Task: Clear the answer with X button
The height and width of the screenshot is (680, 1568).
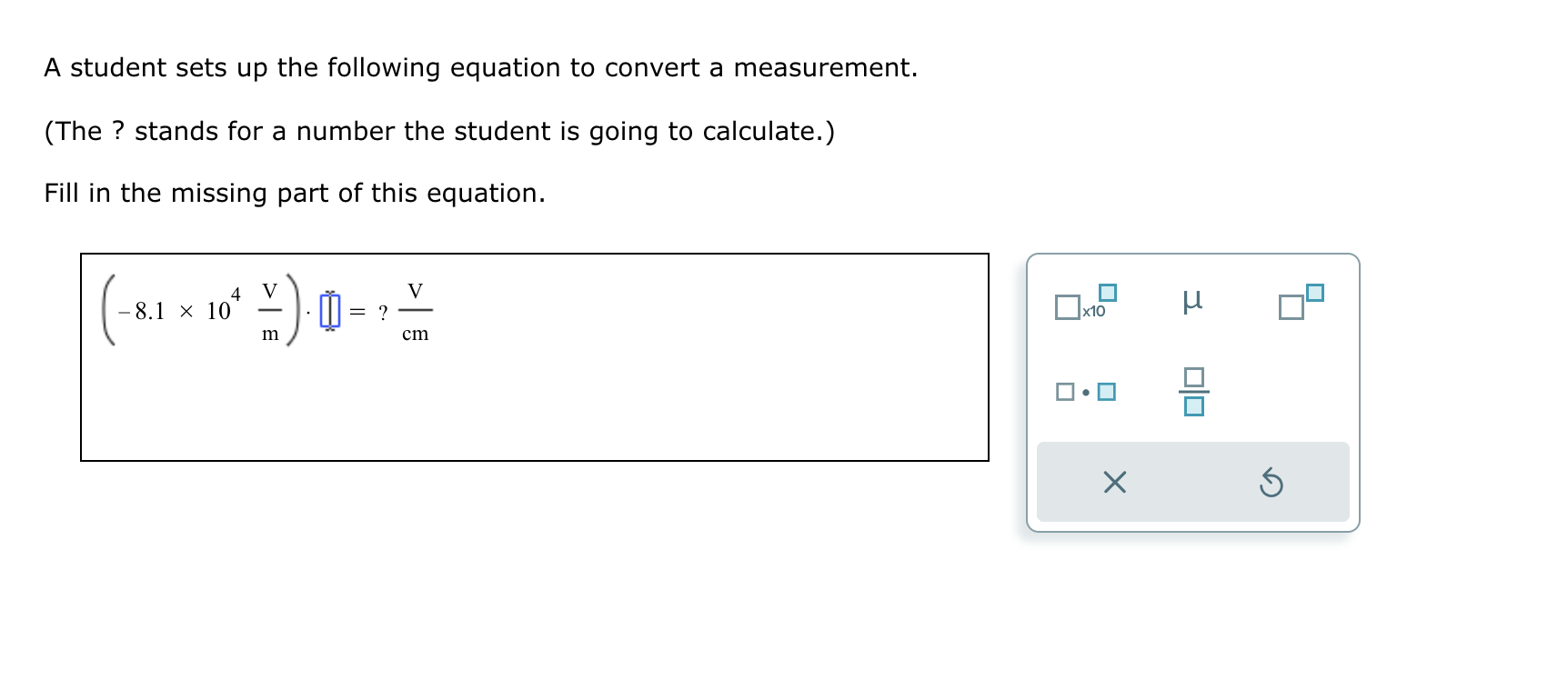Action: (1114, 482)
